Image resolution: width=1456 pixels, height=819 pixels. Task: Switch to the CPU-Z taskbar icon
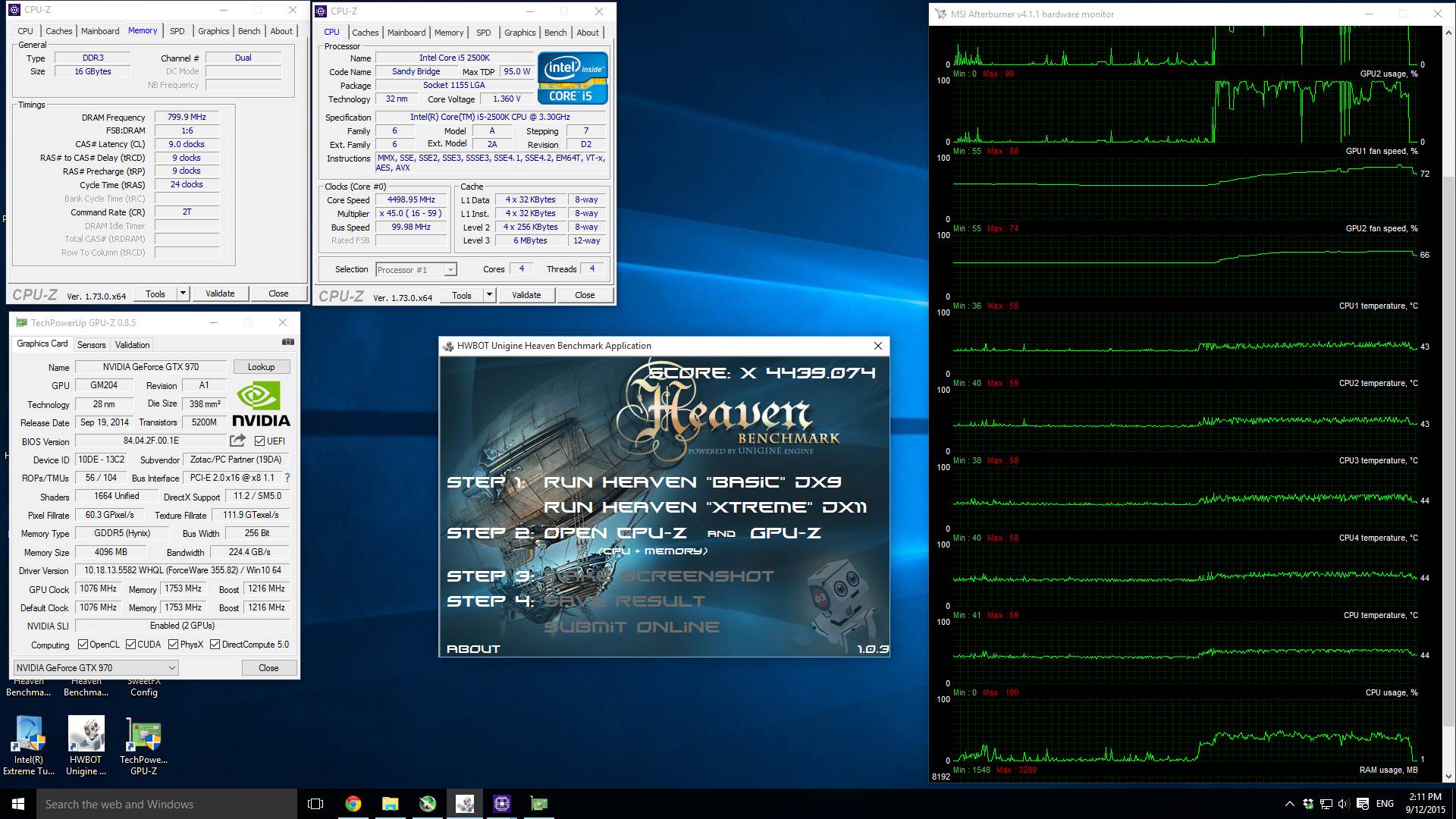point(501,804)
